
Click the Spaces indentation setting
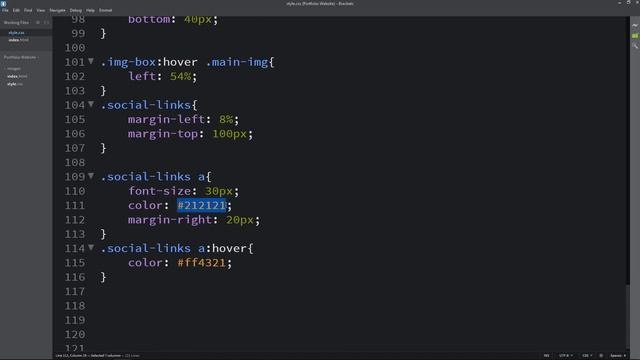[x=618, y=356]
